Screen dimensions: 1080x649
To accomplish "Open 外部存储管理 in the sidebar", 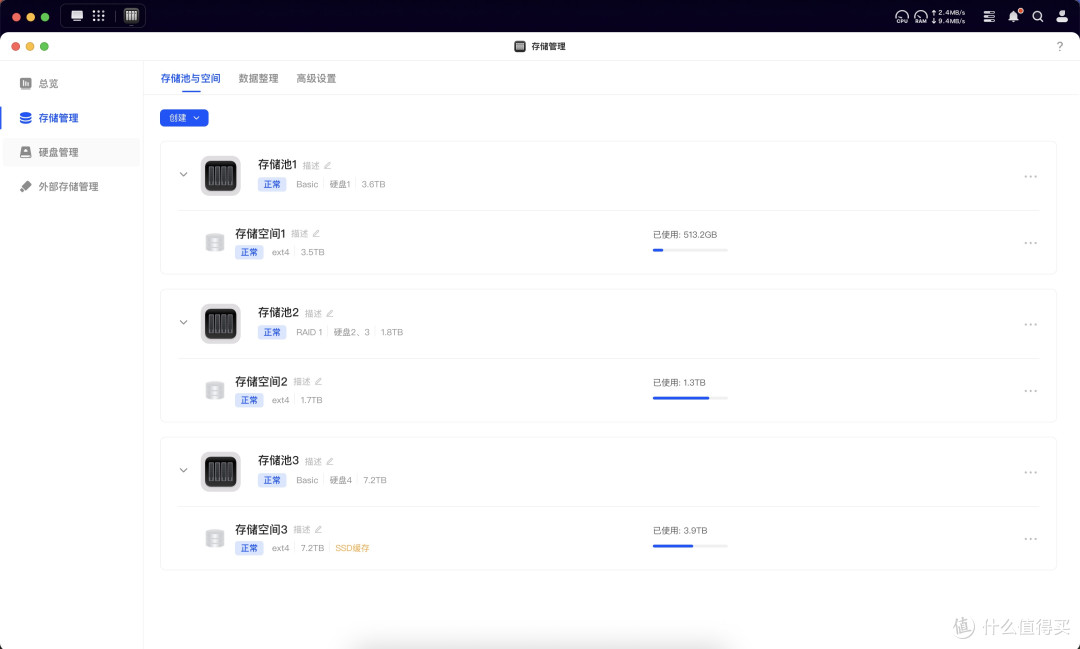I will [71, 187].
